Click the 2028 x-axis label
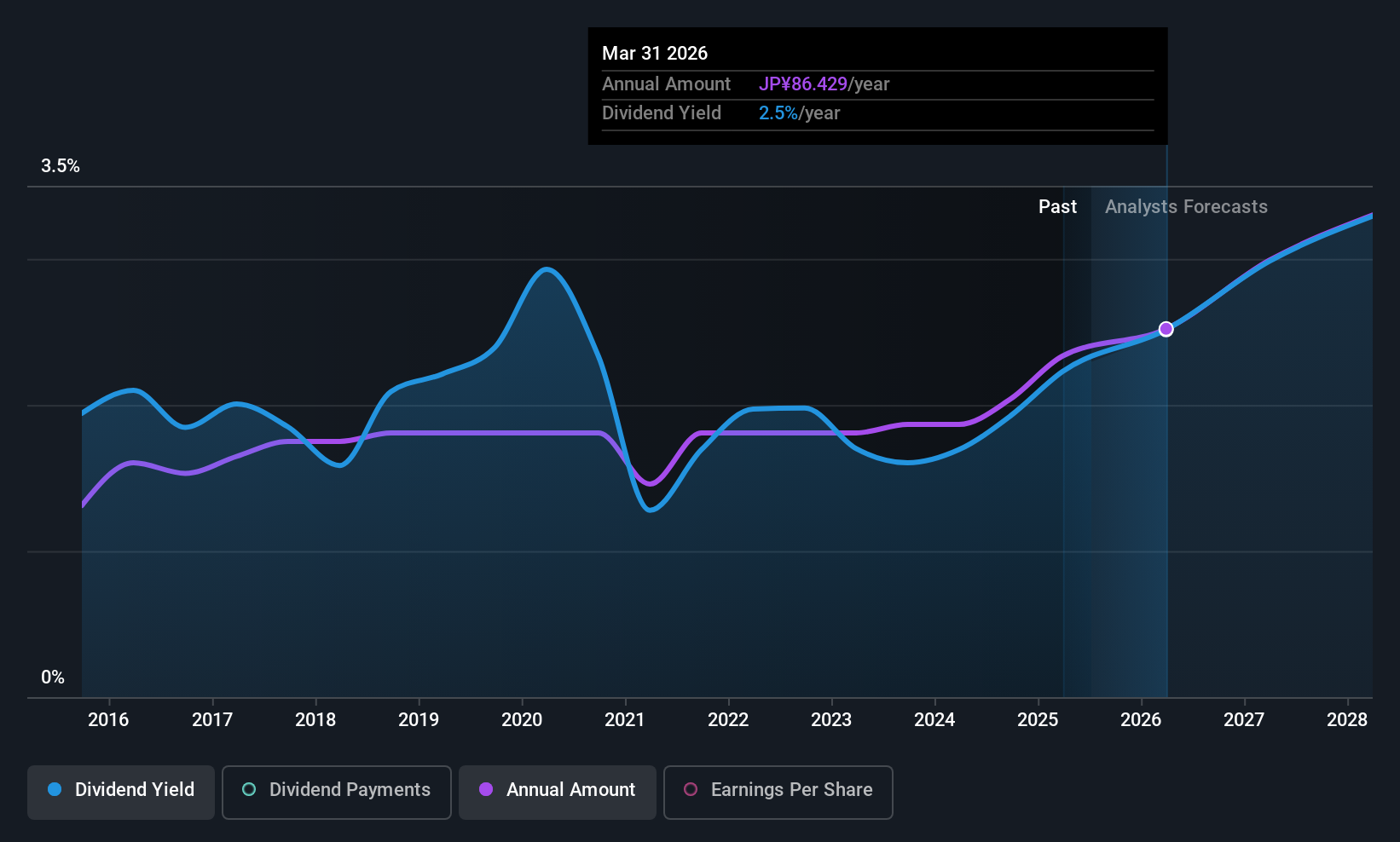The image size is (1400, 842). tap(1347, 719)
